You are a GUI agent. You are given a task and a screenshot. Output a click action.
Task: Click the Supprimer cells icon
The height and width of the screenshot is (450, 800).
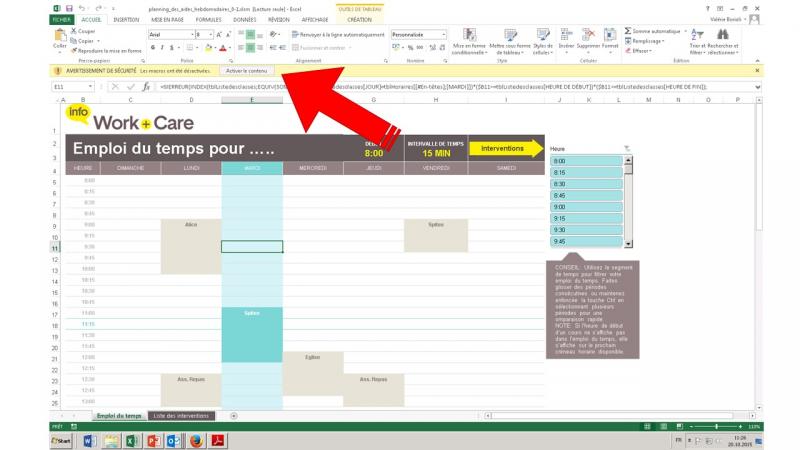(x=588, y=40)
